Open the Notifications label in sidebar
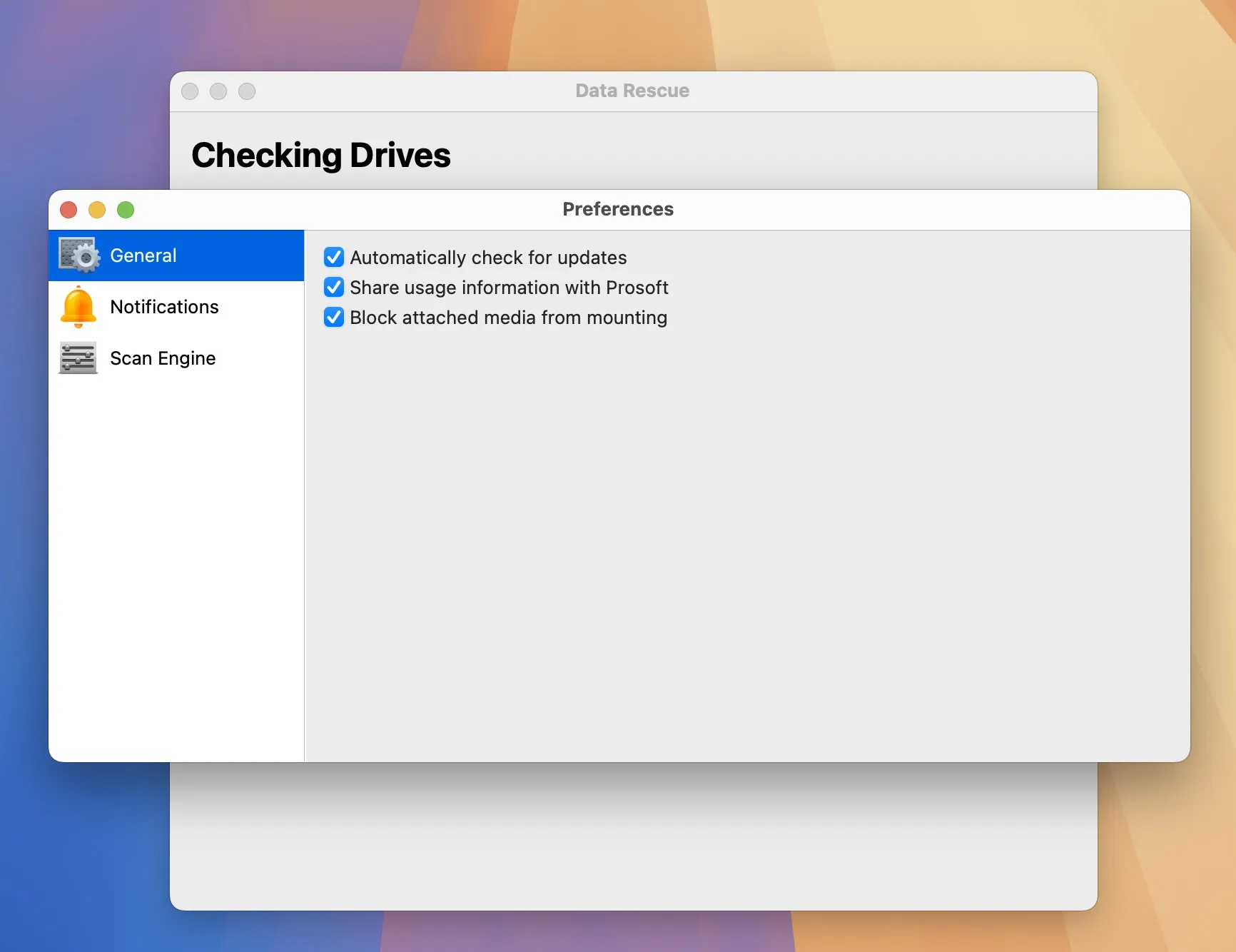 click(164, 307)
